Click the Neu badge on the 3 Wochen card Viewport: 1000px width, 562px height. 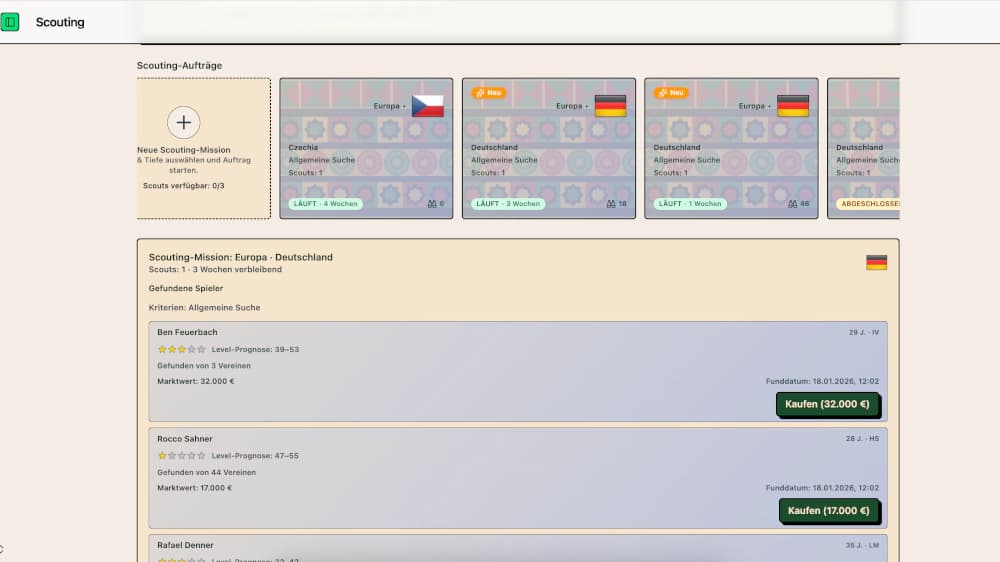pos(489,93)
